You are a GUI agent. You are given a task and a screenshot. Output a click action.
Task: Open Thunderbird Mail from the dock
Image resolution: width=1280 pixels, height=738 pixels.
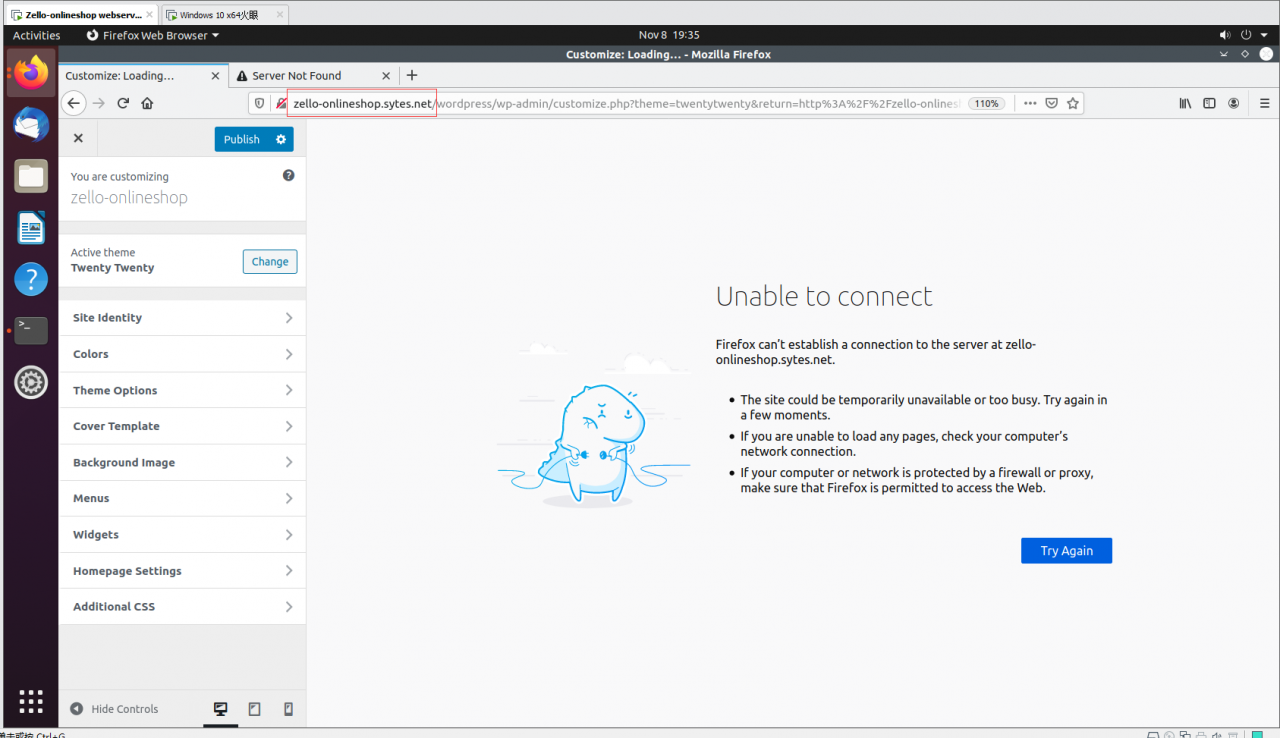coord(31,125)
